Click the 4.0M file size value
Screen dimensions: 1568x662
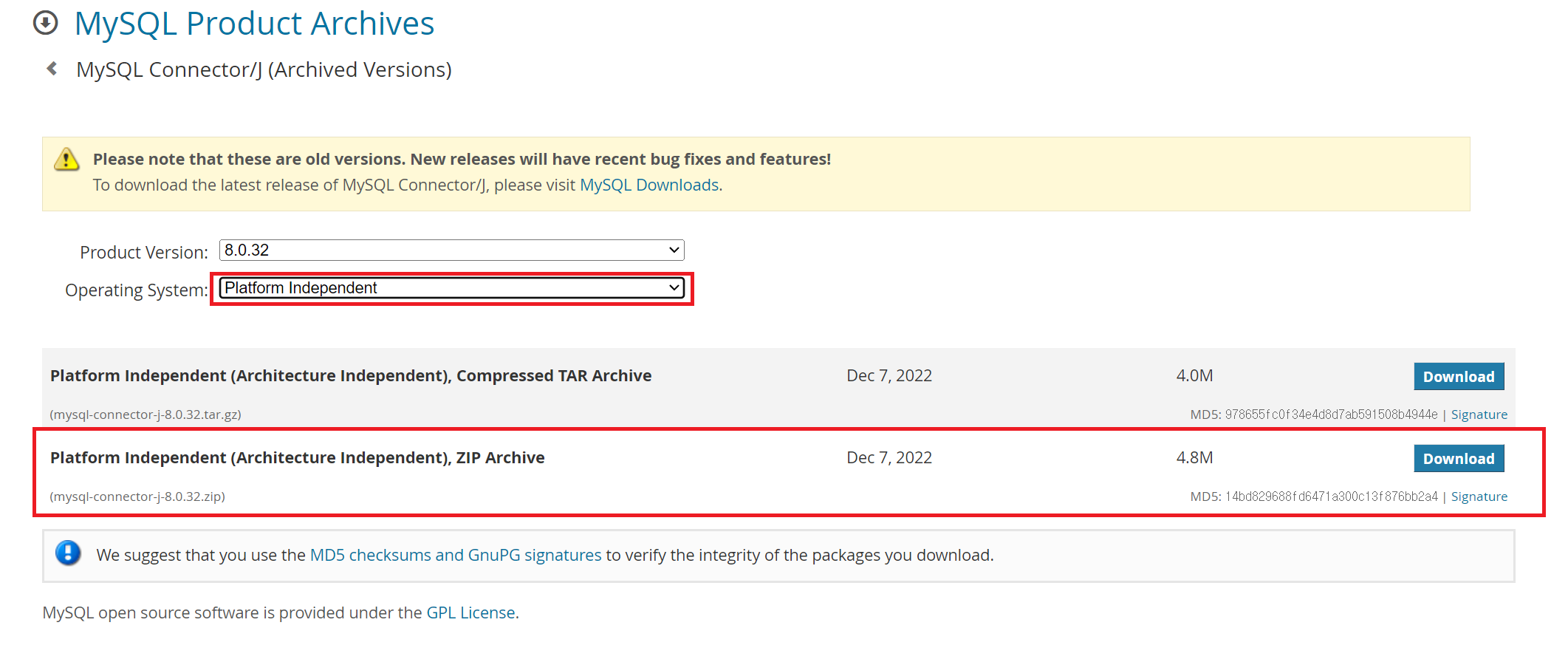coord(1194,375)
